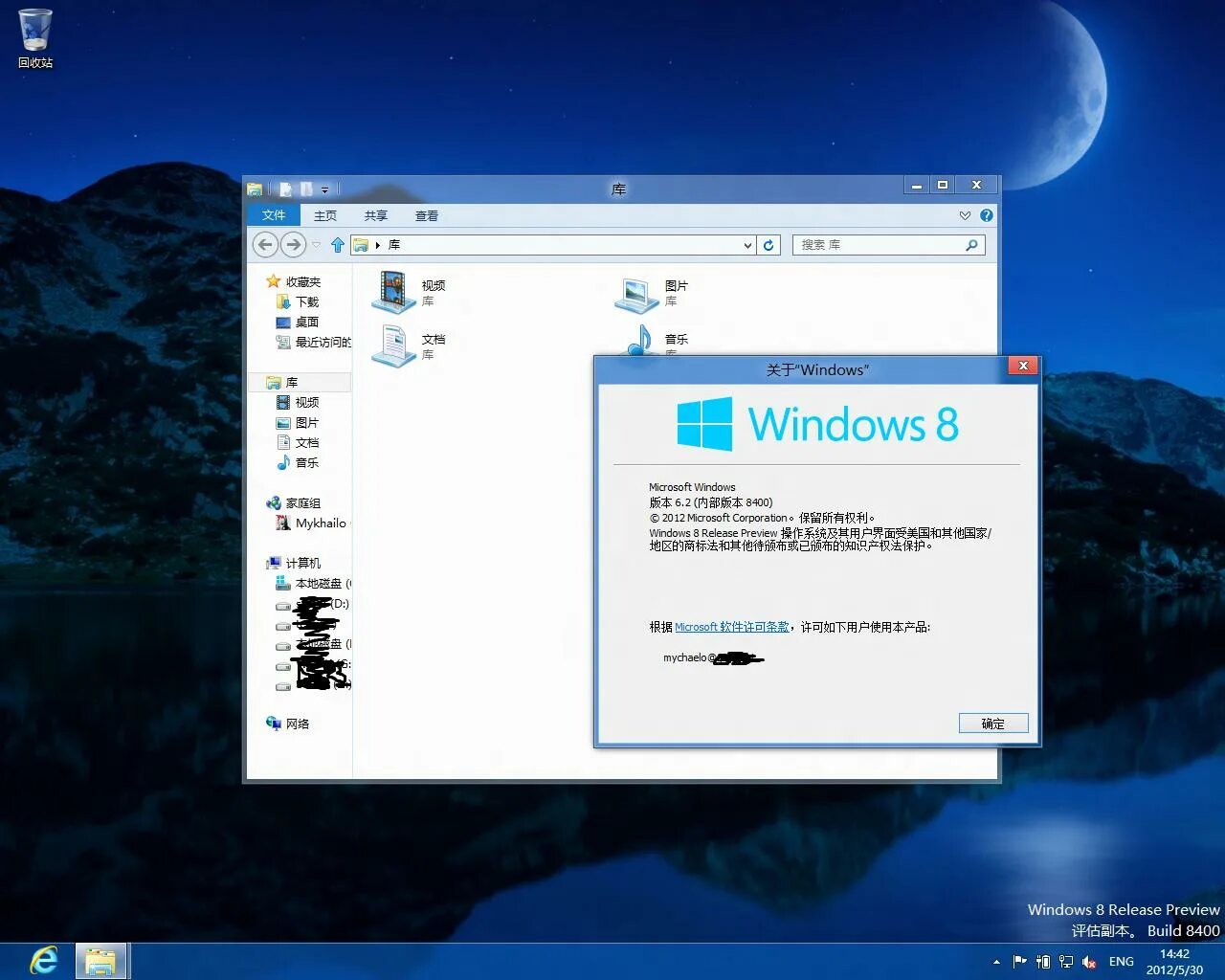The width and height of the screenshot is (1225, 980).
Task: Select 桌面 in navigation pane
Action: coord(298,322)
